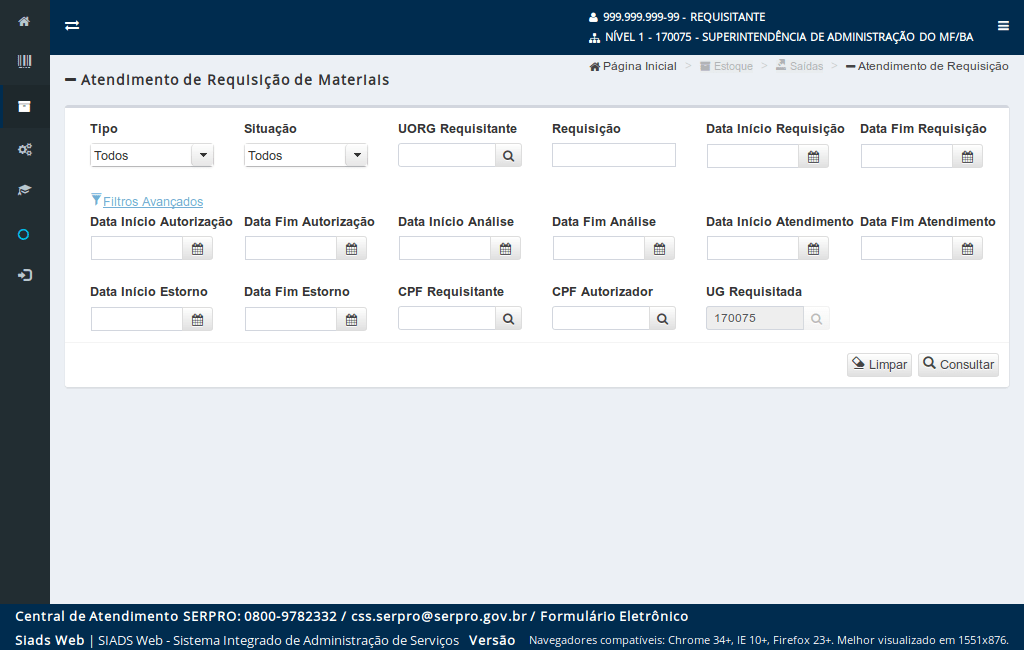Screen dimensions: 1024x650
Task: Open the Saídas breadcrumb
Action: click(x=799, y=66)
